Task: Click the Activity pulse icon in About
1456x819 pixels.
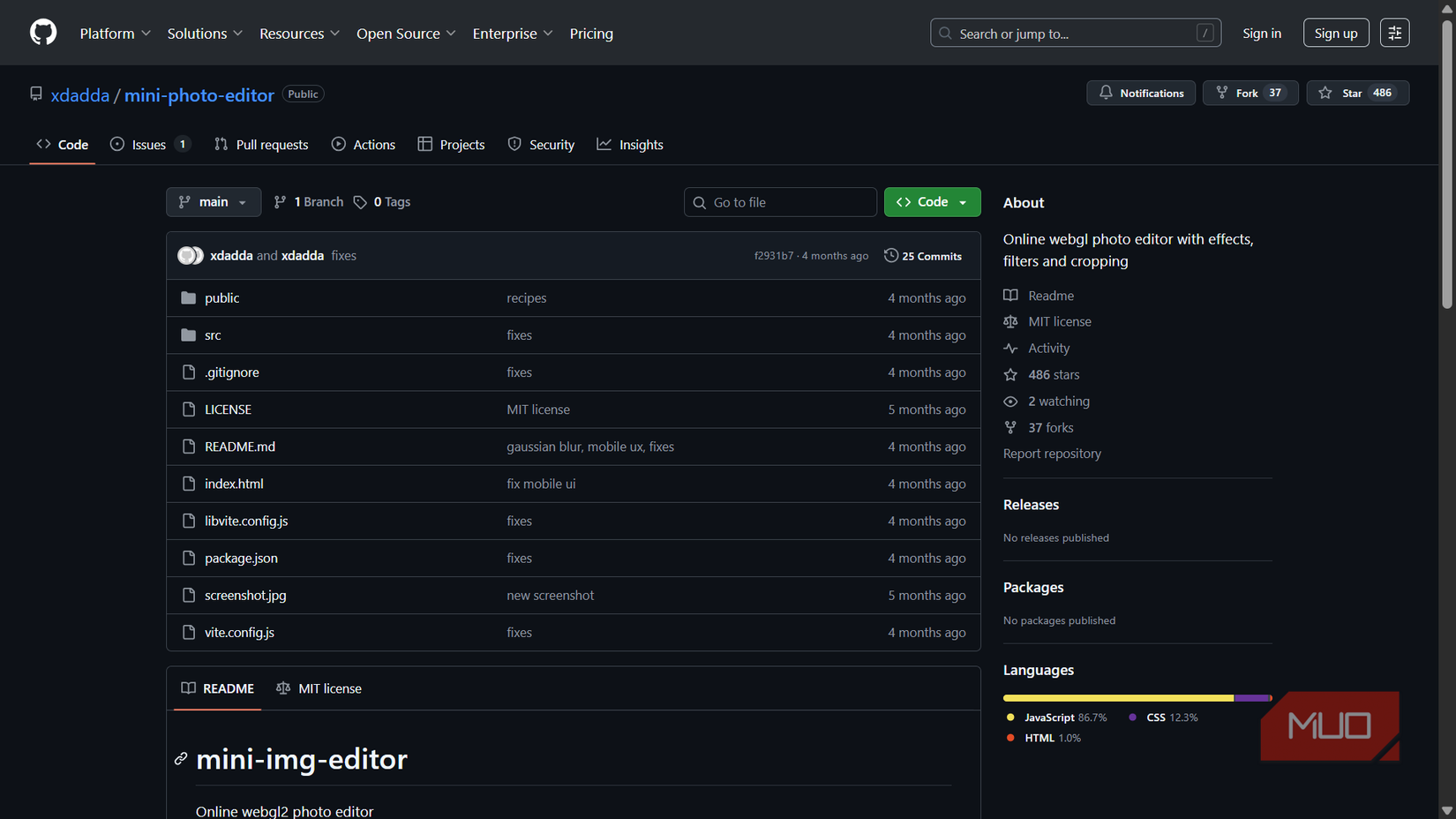Action: point(1009,348)
